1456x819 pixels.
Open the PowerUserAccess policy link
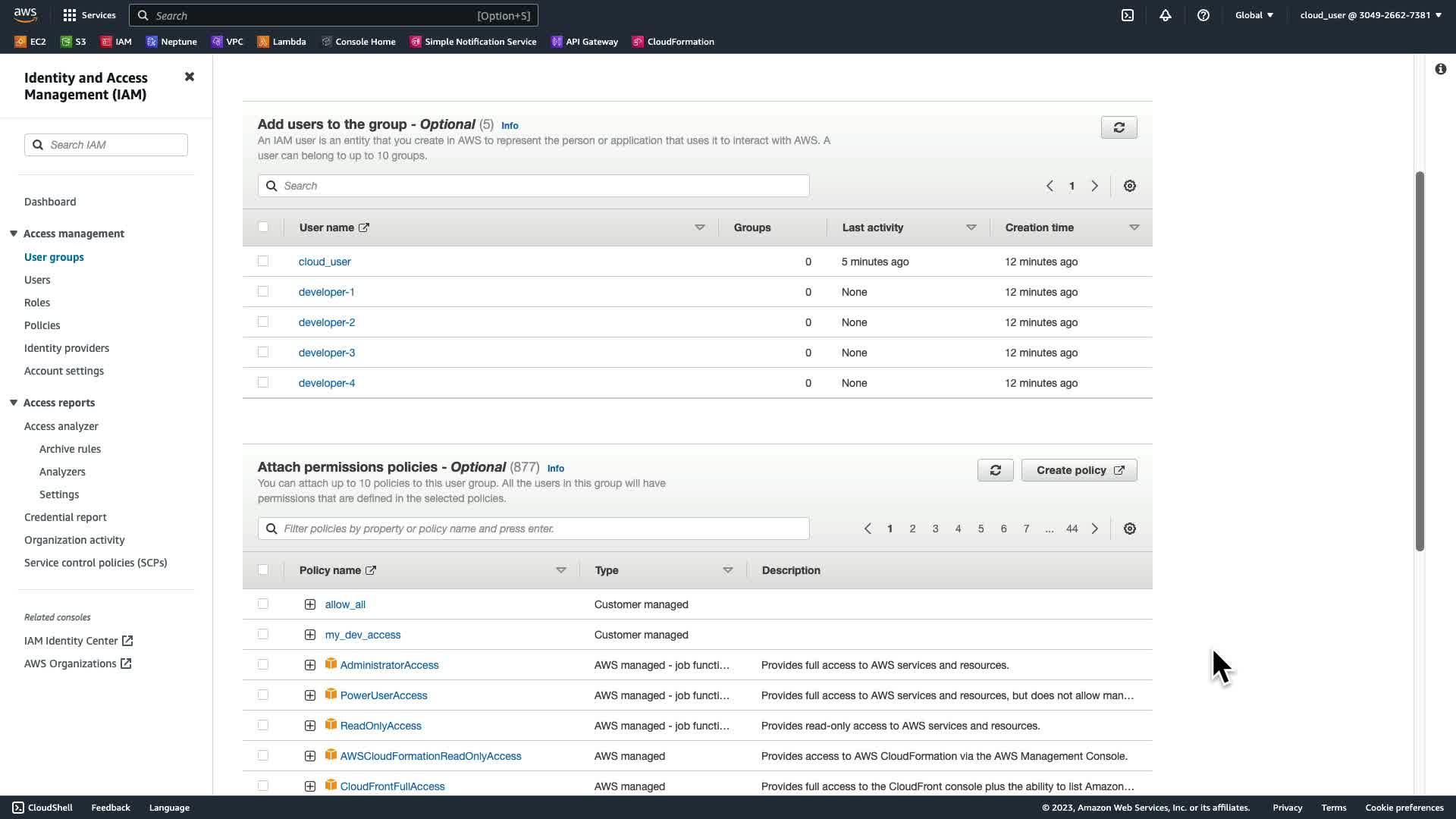click(384, 695)
